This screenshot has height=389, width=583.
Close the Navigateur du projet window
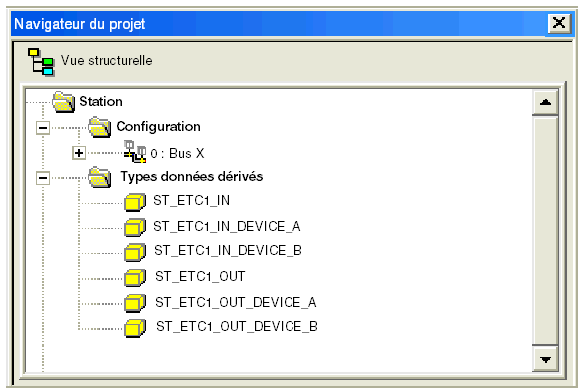coord(559,23)
